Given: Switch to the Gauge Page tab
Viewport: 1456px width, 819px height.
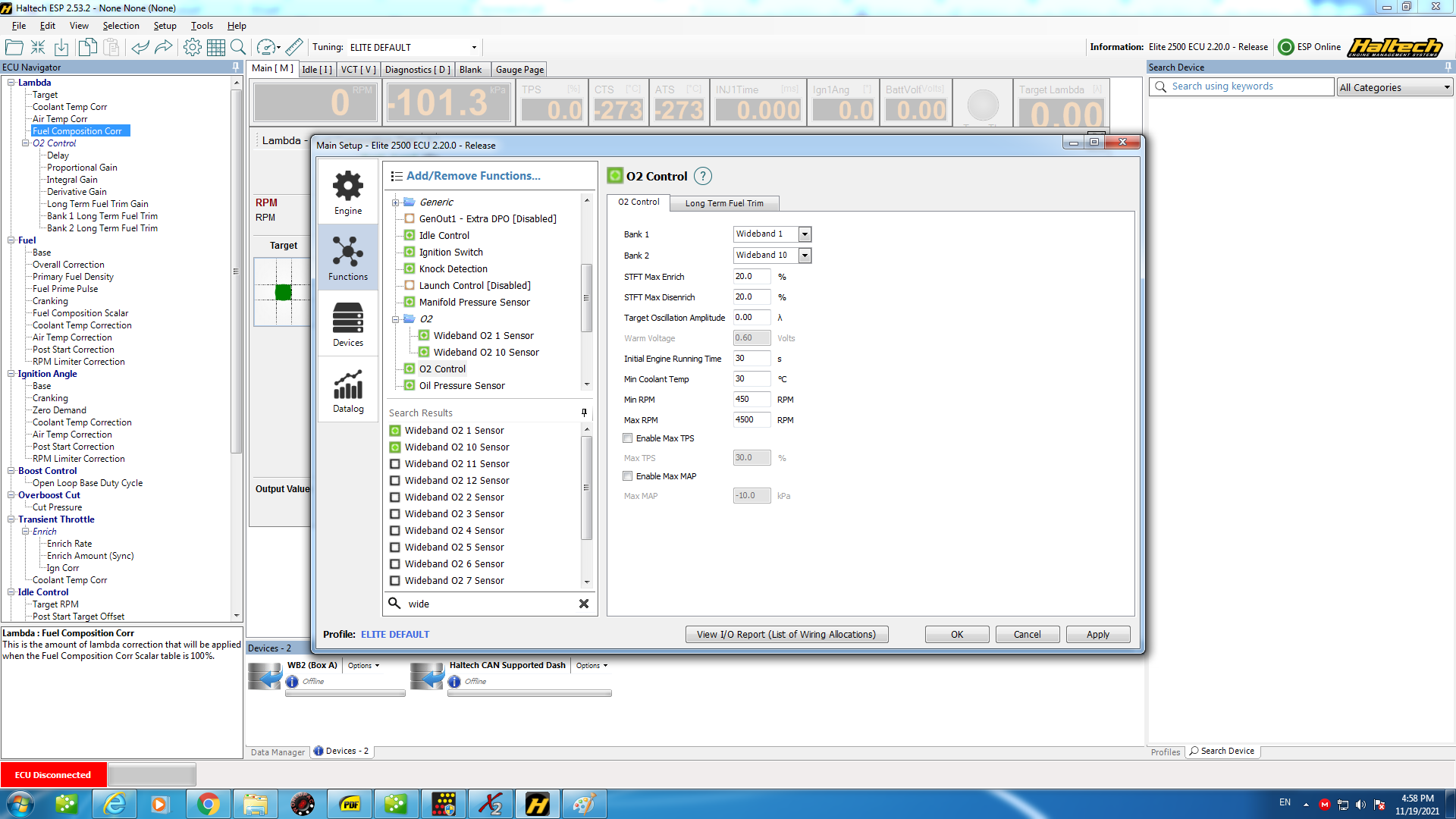Looking at the screenshot, I should (519, 70).
